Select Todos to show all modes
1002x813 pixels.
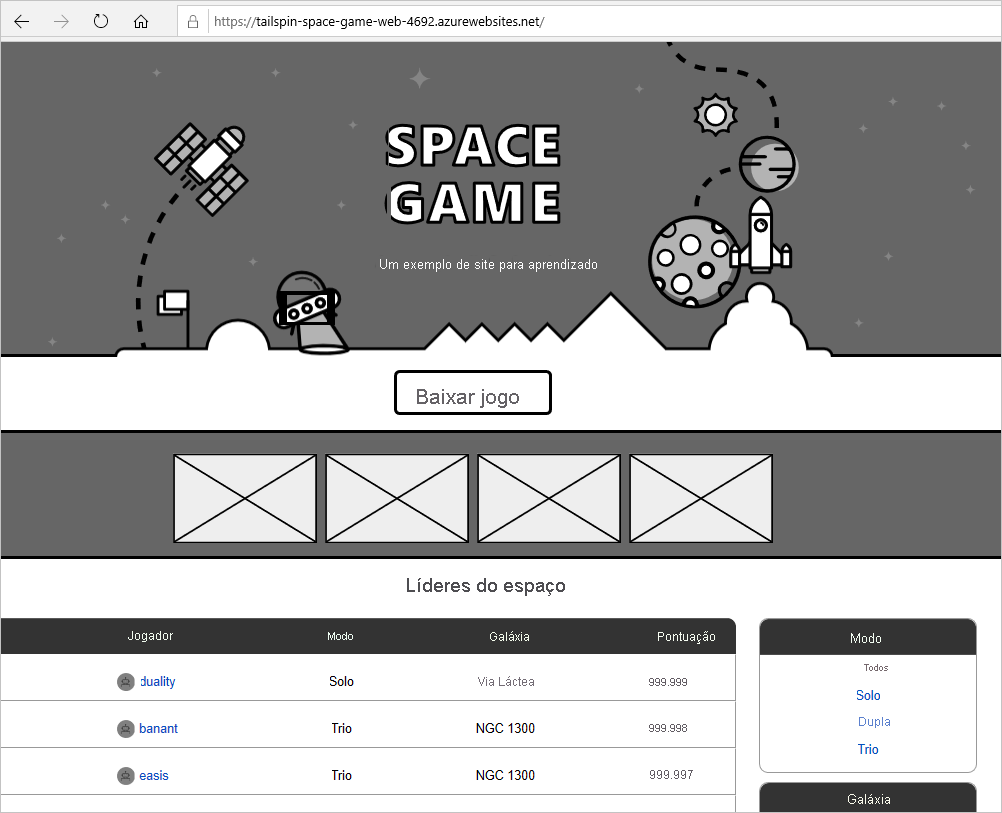pos(874,667)
